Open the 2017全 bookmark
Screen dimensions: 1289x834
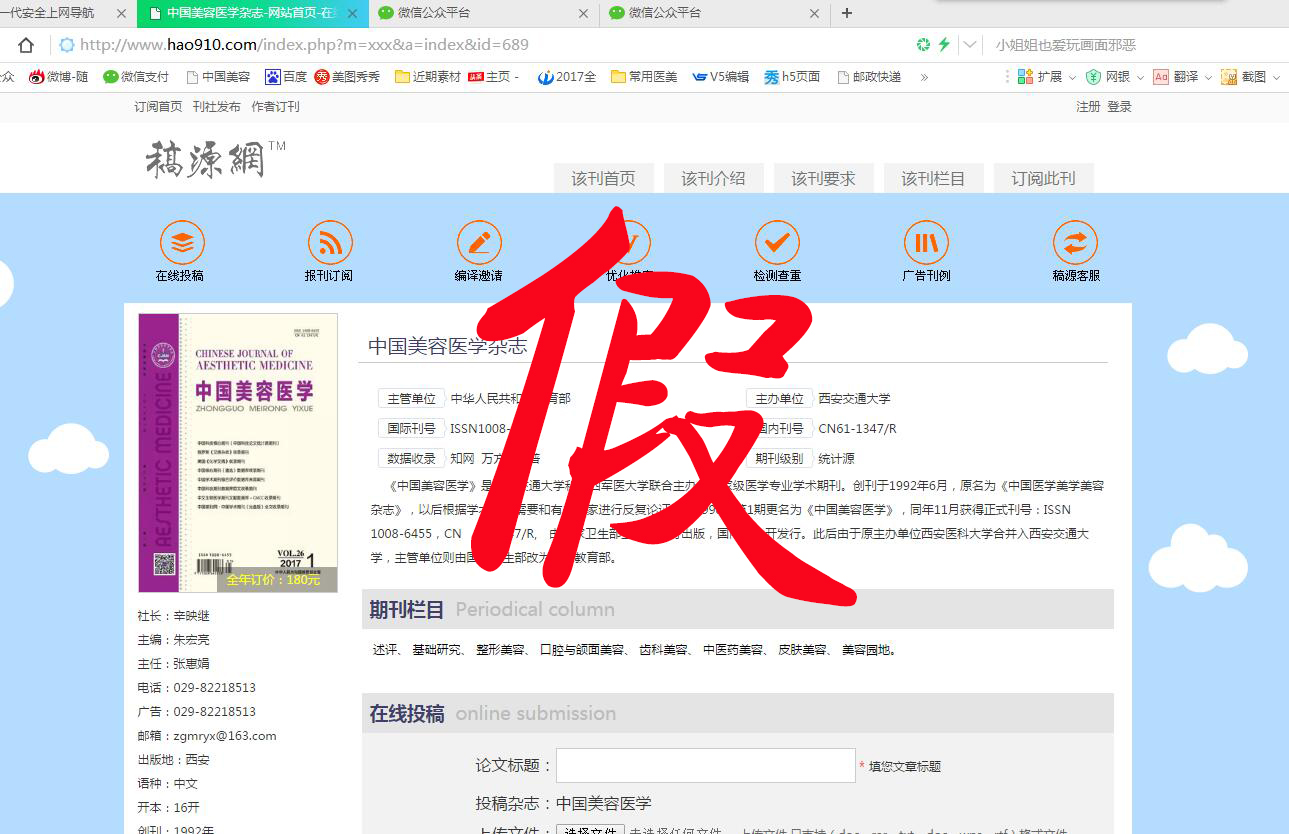click(567, 77)
